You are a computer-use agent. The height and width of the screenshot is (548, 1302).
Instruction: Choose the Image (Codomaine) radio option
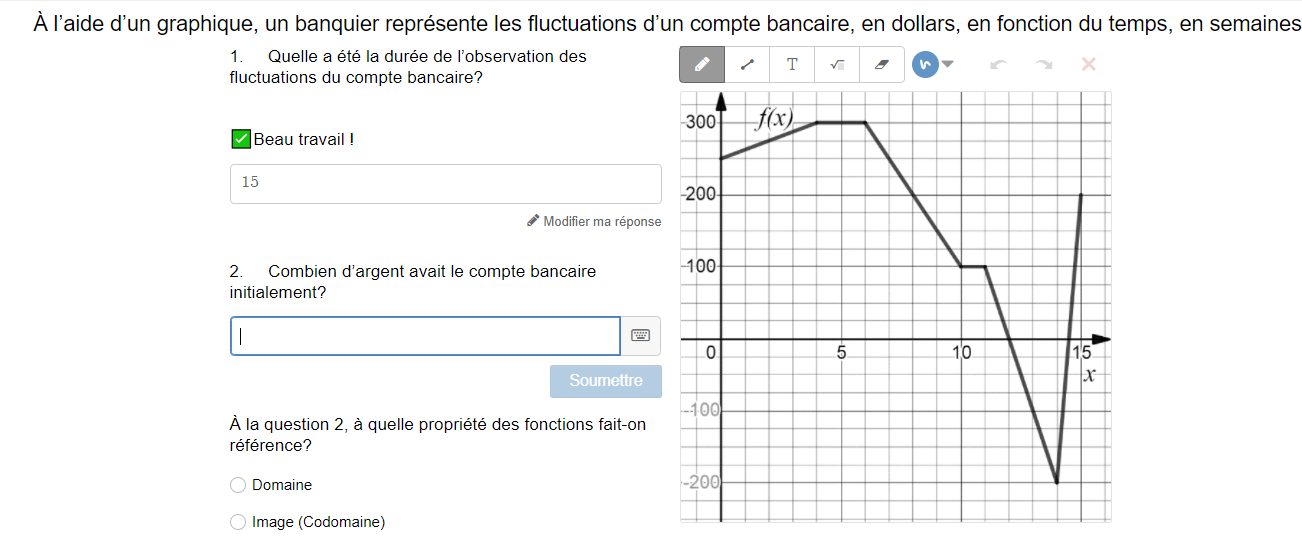click(238, 522)
